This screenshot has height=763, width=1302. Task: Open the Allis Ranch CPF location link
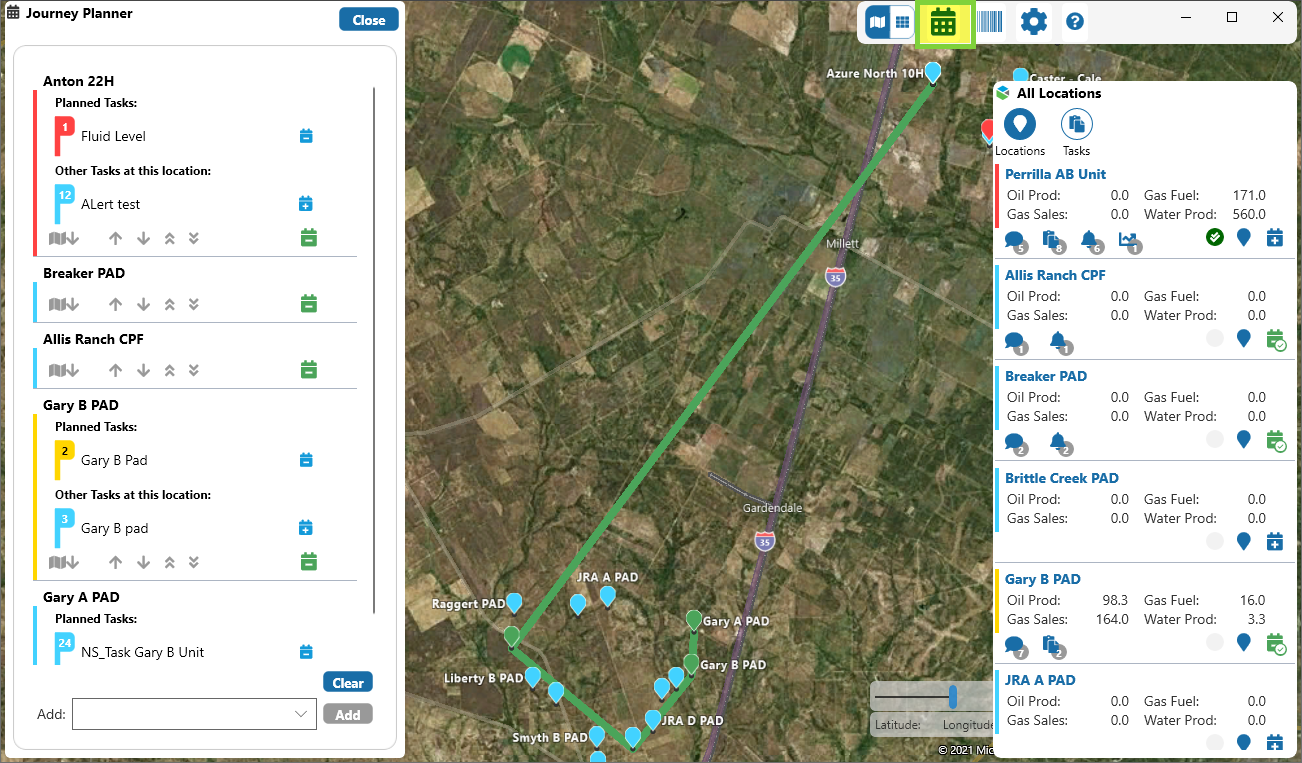pos(1055,275)
